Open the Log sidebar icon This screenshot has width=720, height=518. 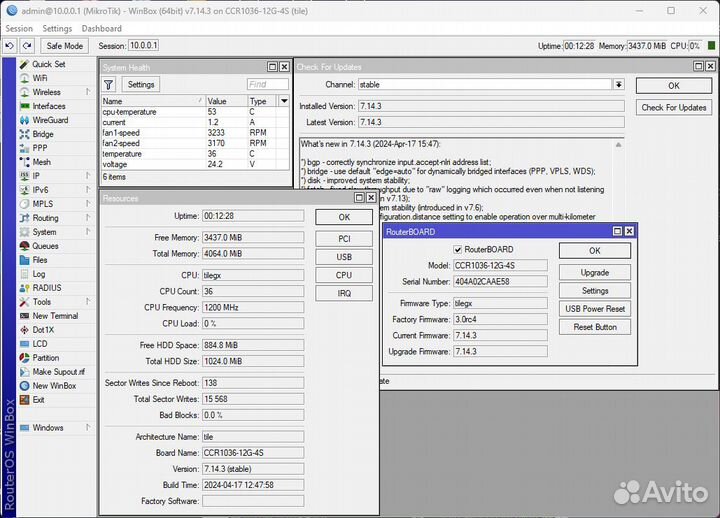click(24, 274)
